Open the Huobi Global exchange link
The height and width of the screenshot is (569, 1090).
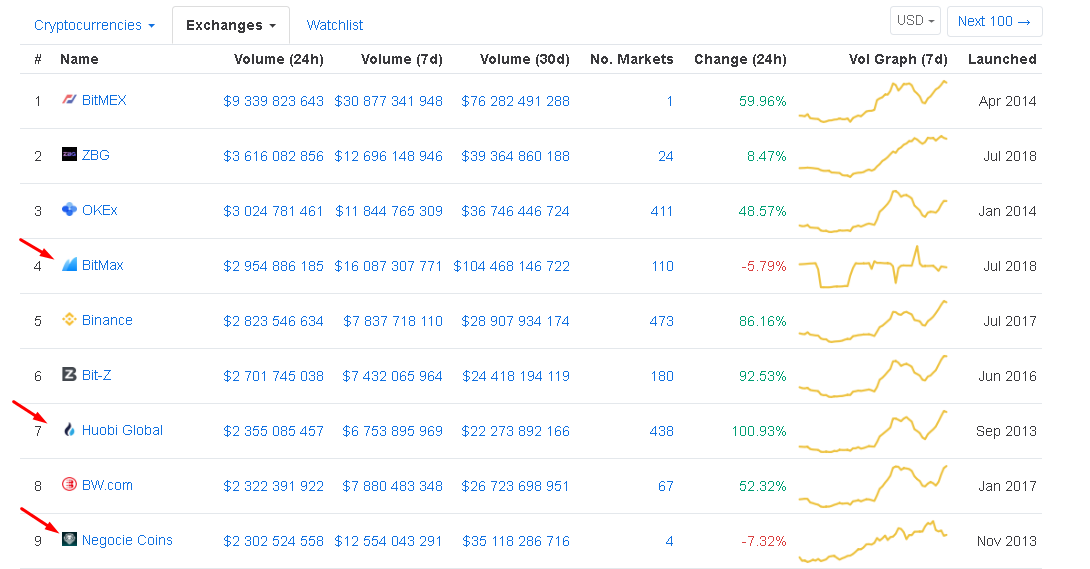[x=122, y=430]
